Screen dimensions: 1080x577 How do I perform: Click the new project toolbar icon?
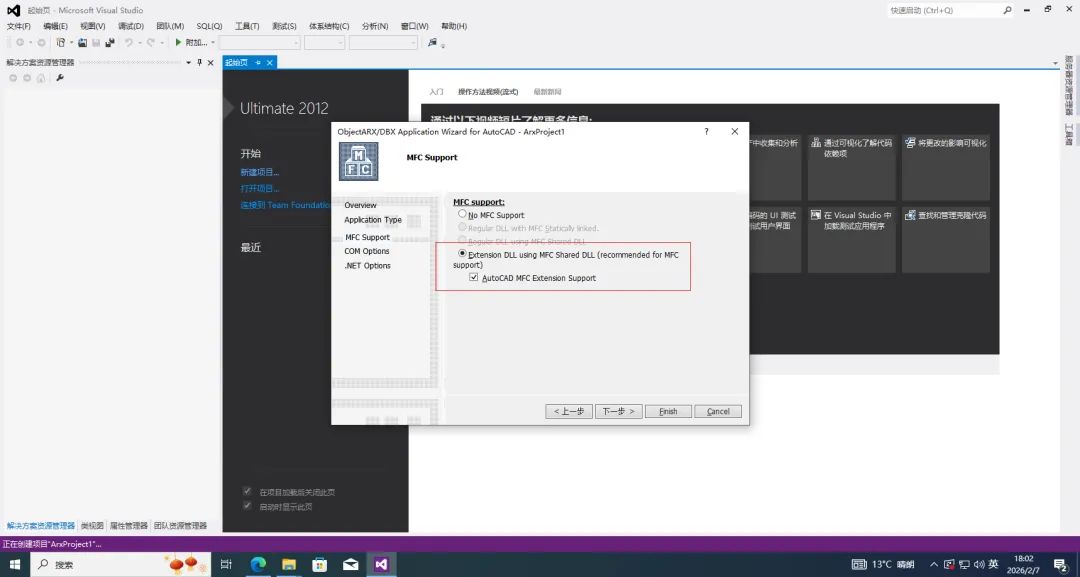[x=61, y=43]
